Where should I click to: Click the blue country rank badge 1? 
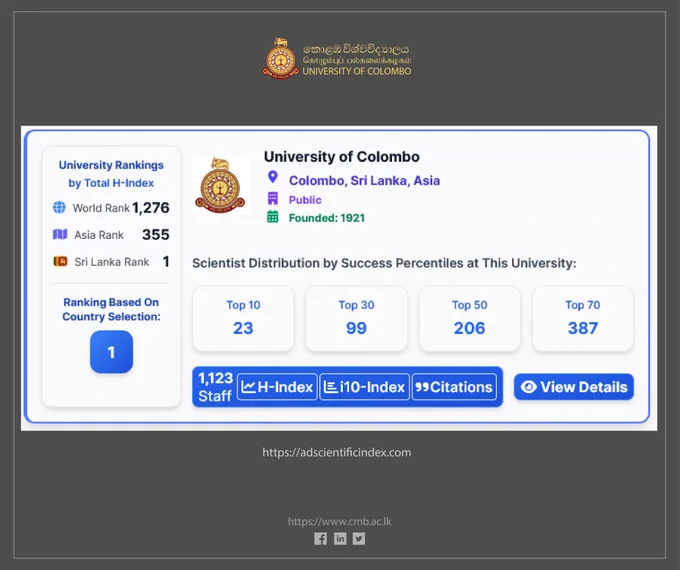111,352
